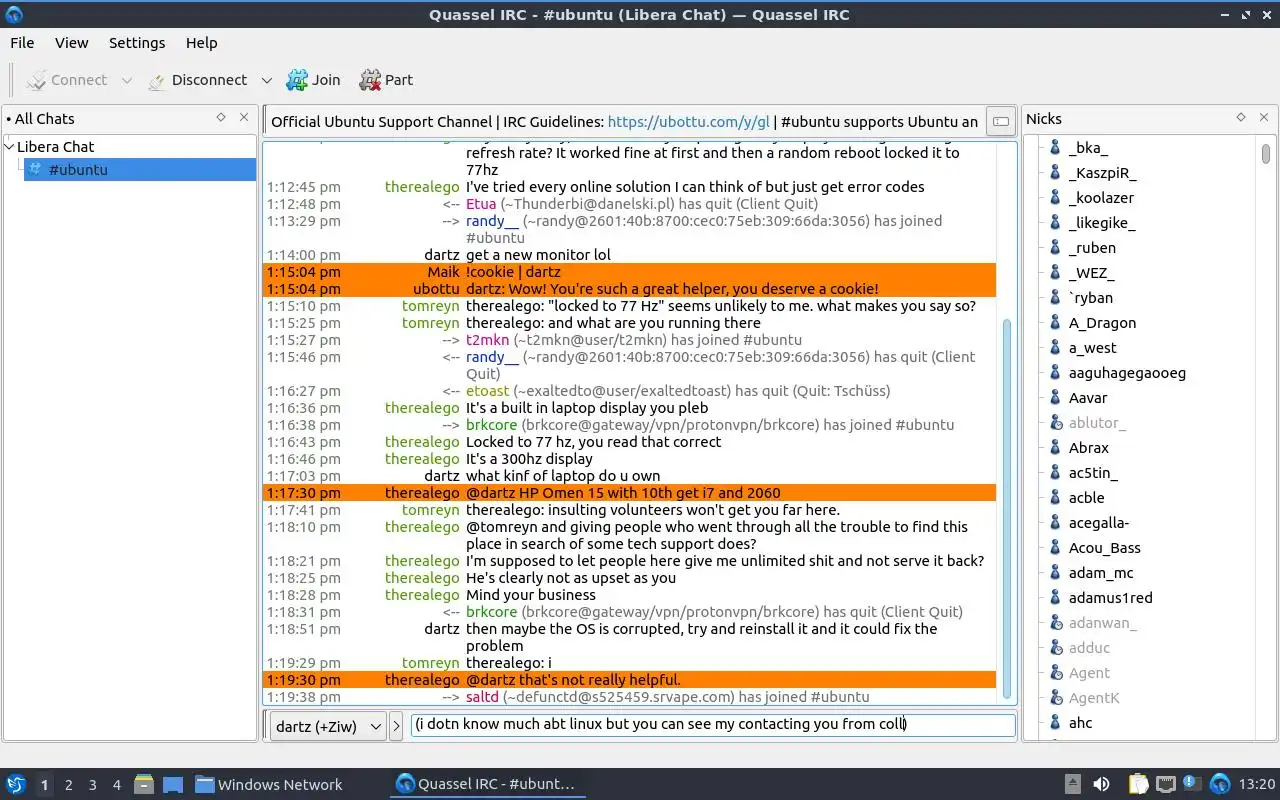Click nick etoast in quit message

[488, 391]
